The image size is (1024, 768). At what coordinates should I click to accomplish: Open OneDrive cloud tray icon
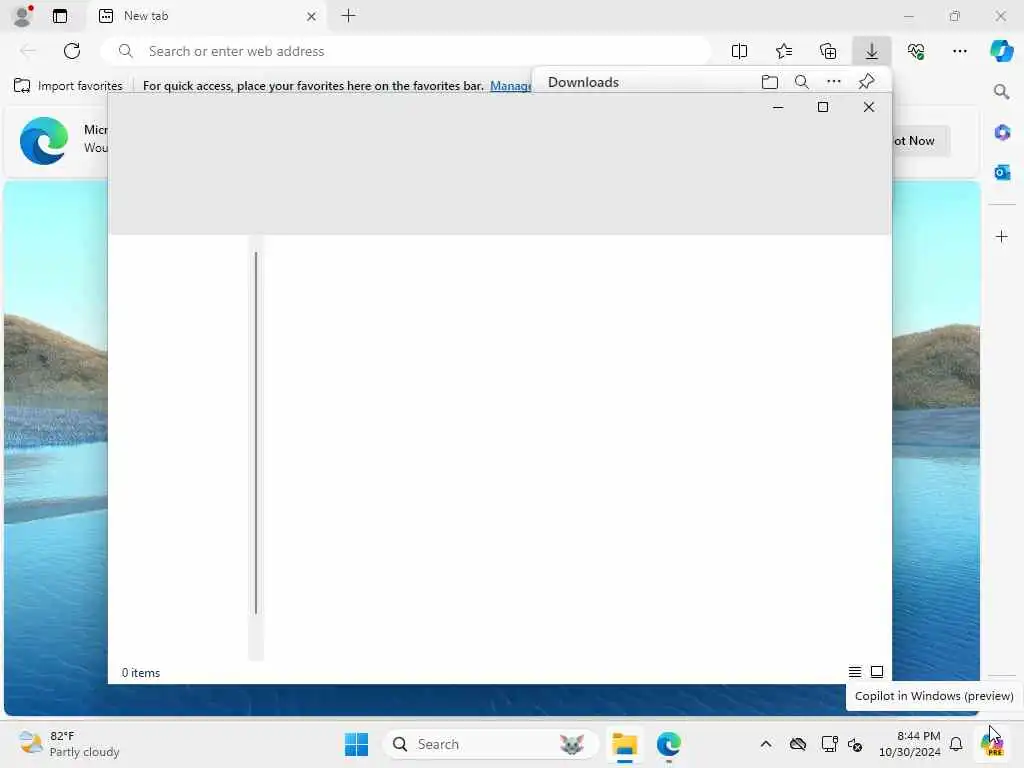click(x=797, y=744)
